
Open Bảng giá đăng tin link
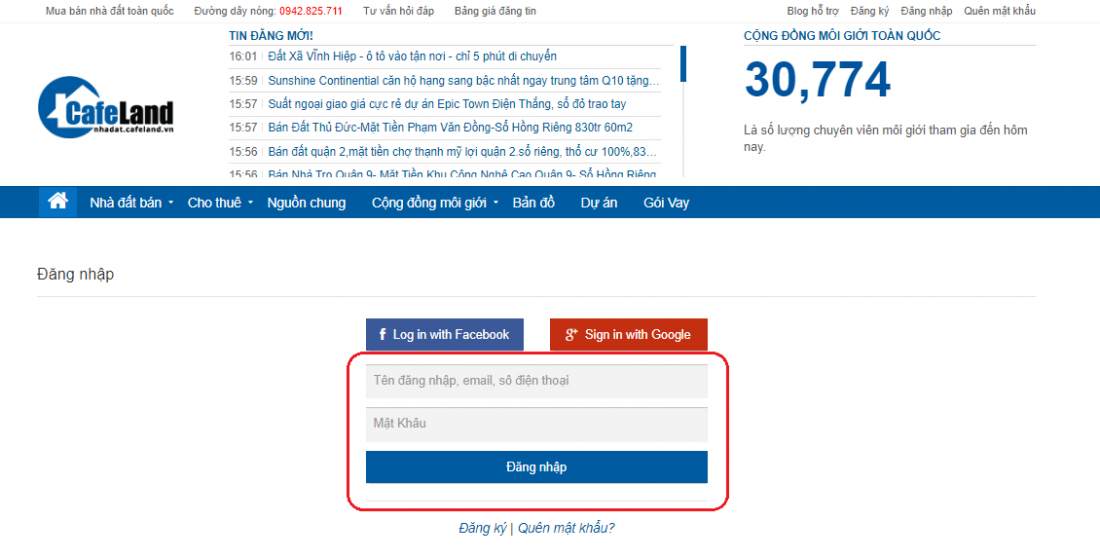[495, 11]
